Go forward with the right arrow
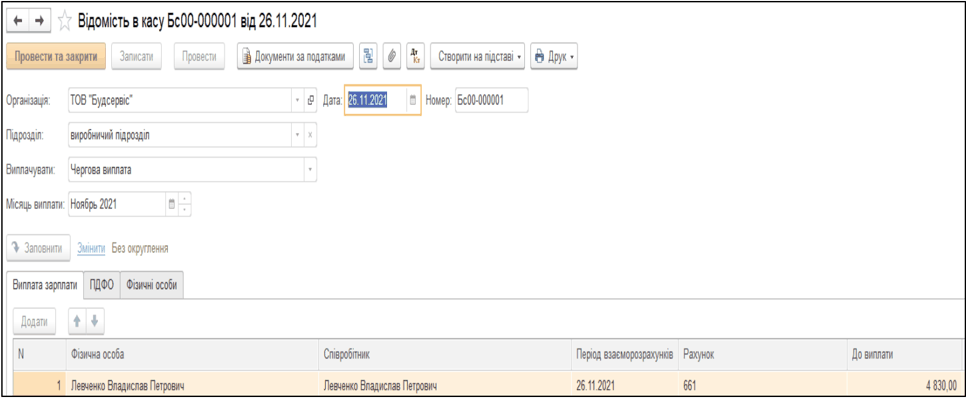This screenshot has height=398, width=966. tap(38, 20)
